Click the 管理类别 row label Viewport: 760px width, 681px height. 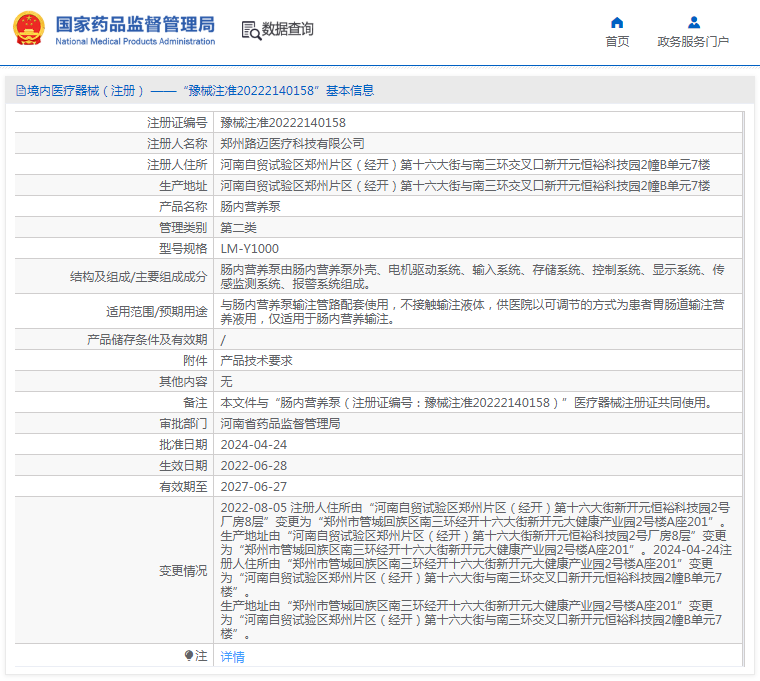183,227
